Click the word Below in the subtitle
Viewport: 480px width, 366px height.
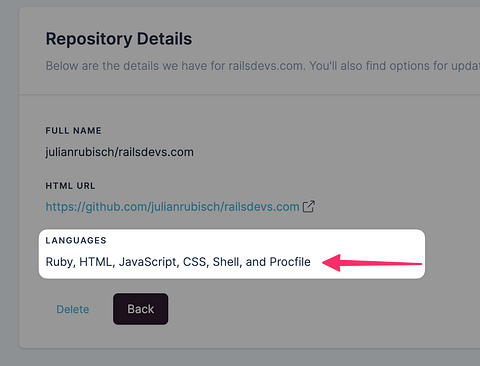62,66
